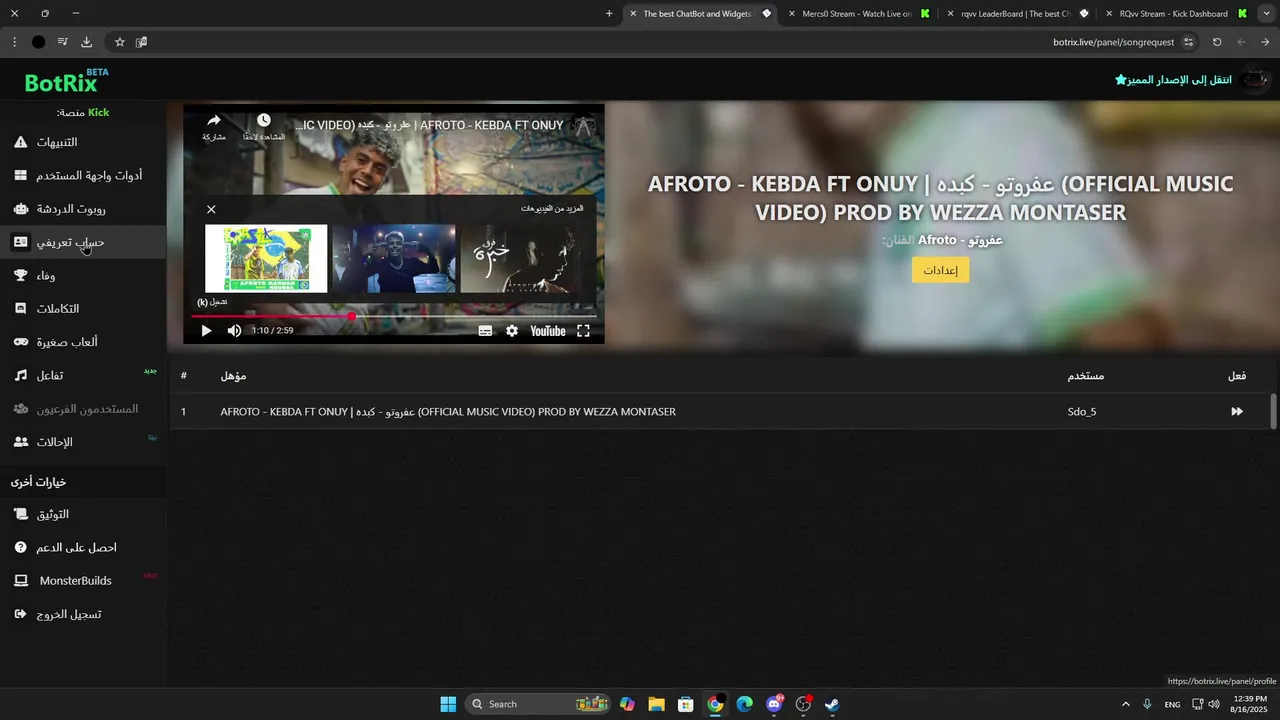Click the taskbar Search box
This screenshot has width=1280, height=720.
point(540,704)
